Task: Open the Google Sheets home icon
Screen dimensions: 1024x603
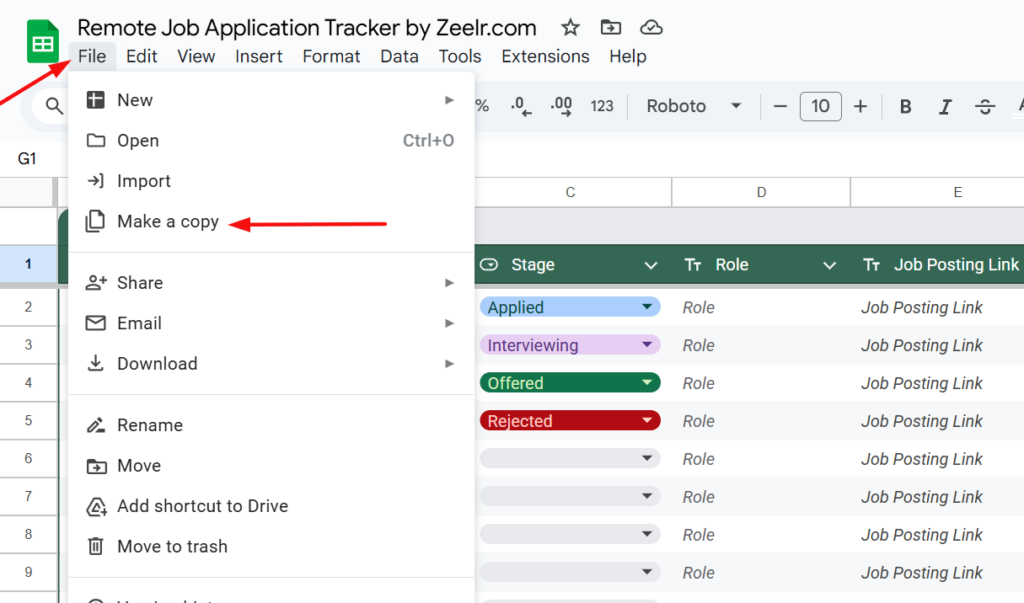Action: click(43, 42)
